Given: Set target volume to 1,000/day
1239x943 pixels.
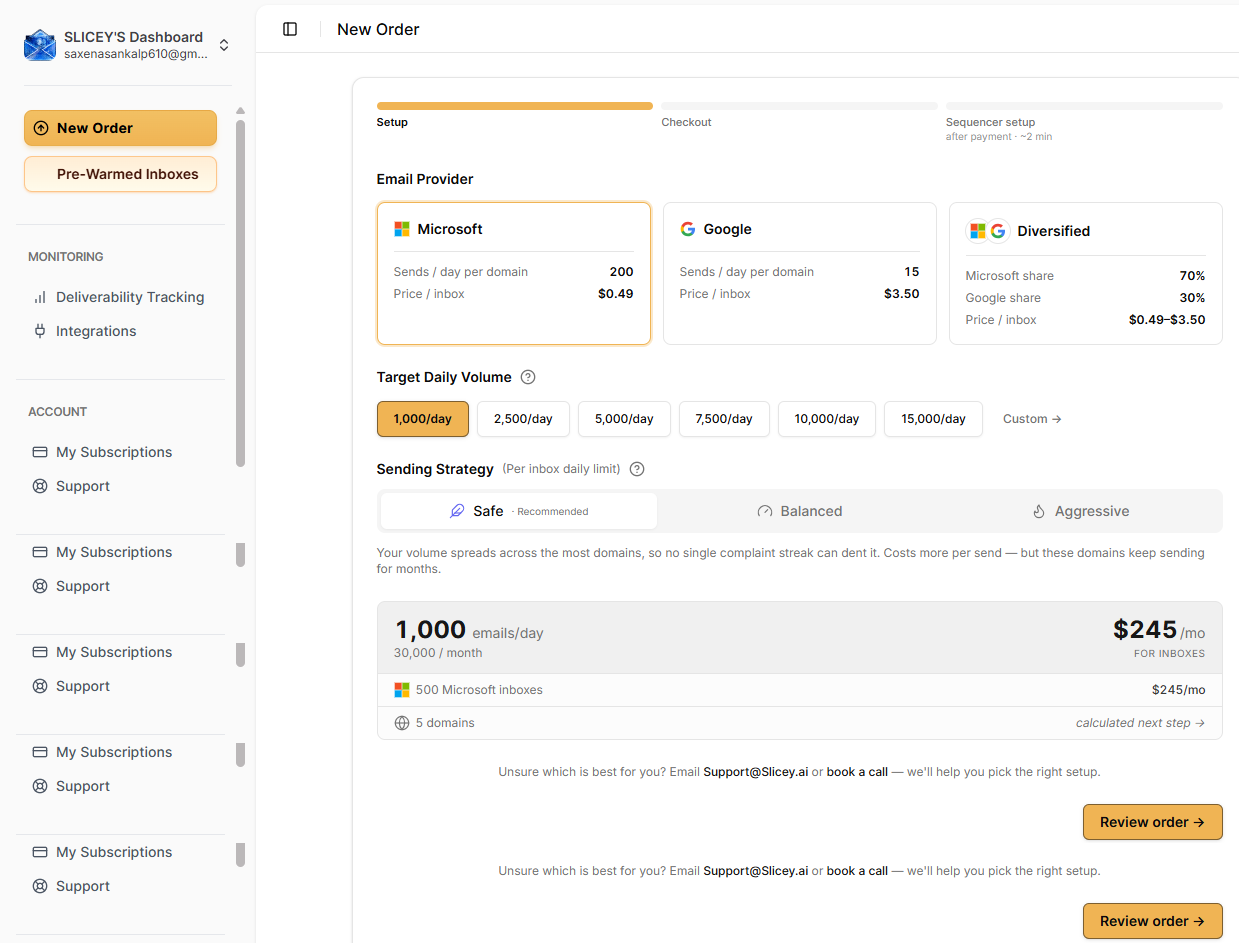Looking at the screenshot, I should point(423,419).
